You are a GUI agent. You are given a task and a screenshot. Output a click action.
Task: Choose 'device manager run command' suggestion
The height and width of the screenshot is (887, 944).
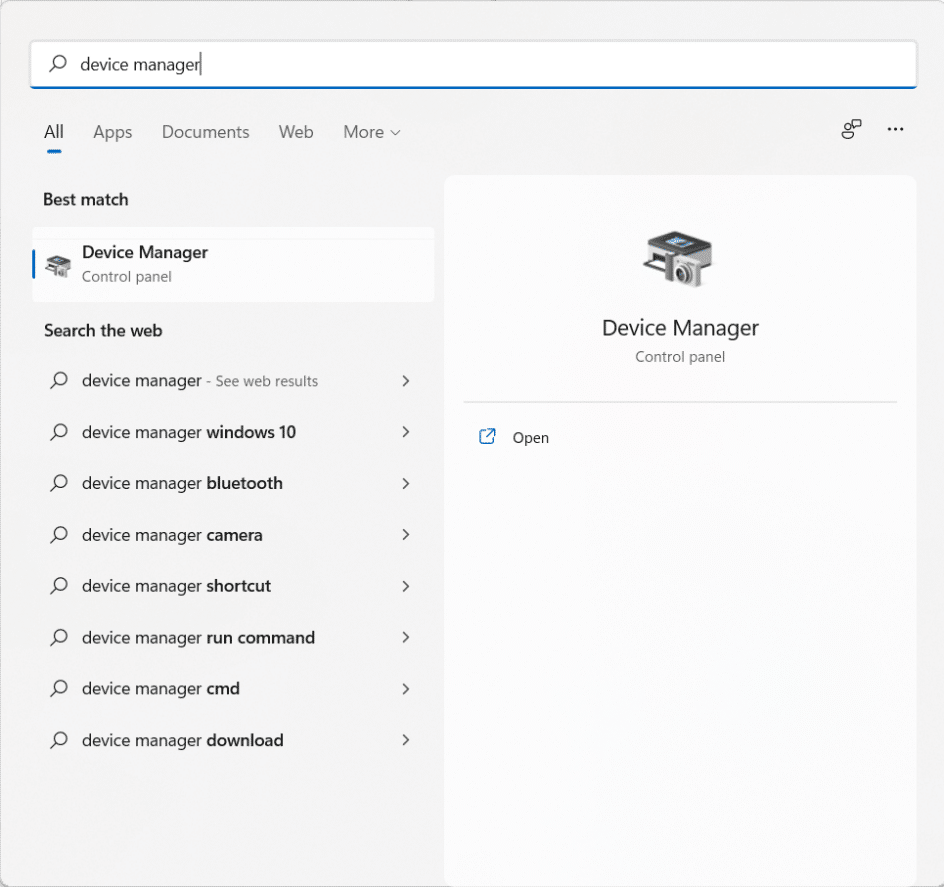[198, 637]
